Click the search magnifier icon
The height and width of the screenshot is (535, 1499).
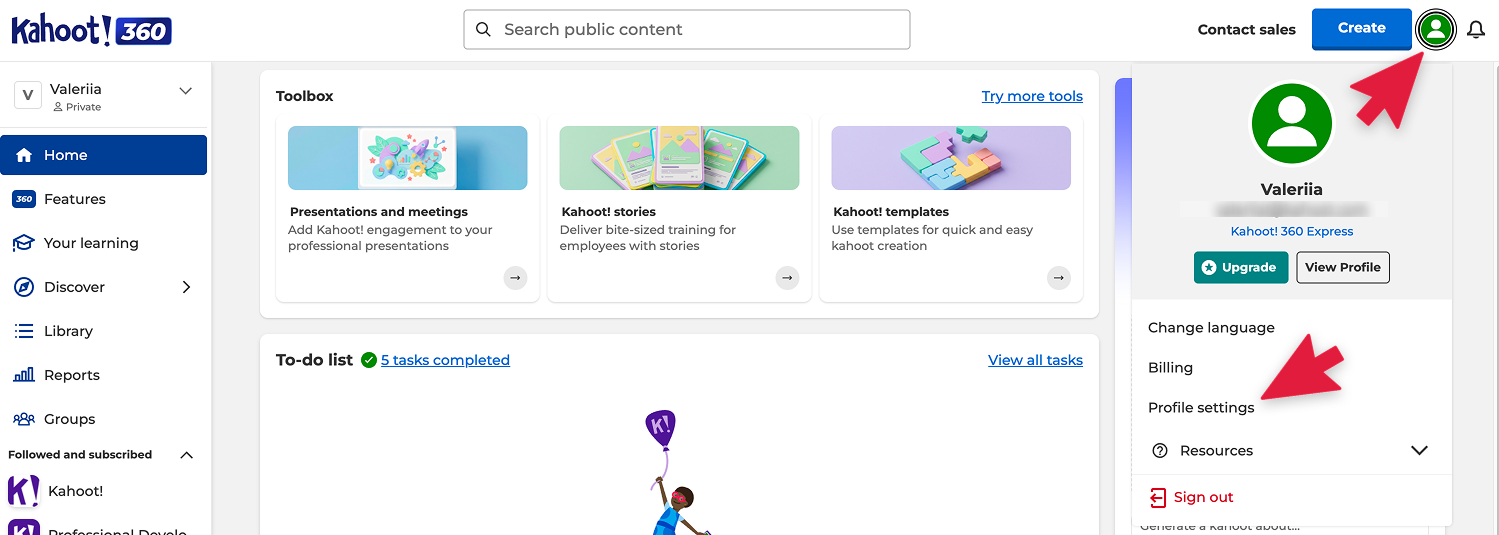tap(483, 30)
